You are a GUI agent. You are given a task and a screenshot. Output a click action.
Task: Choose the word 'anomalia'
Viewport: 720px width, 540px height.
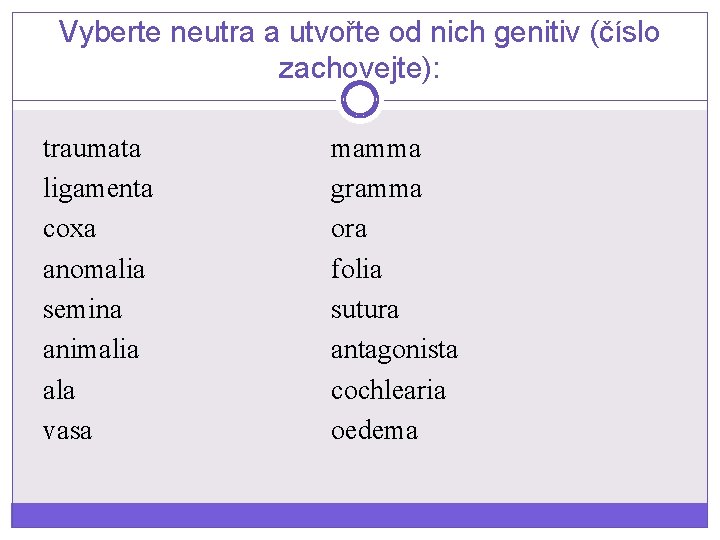(94, 269)
